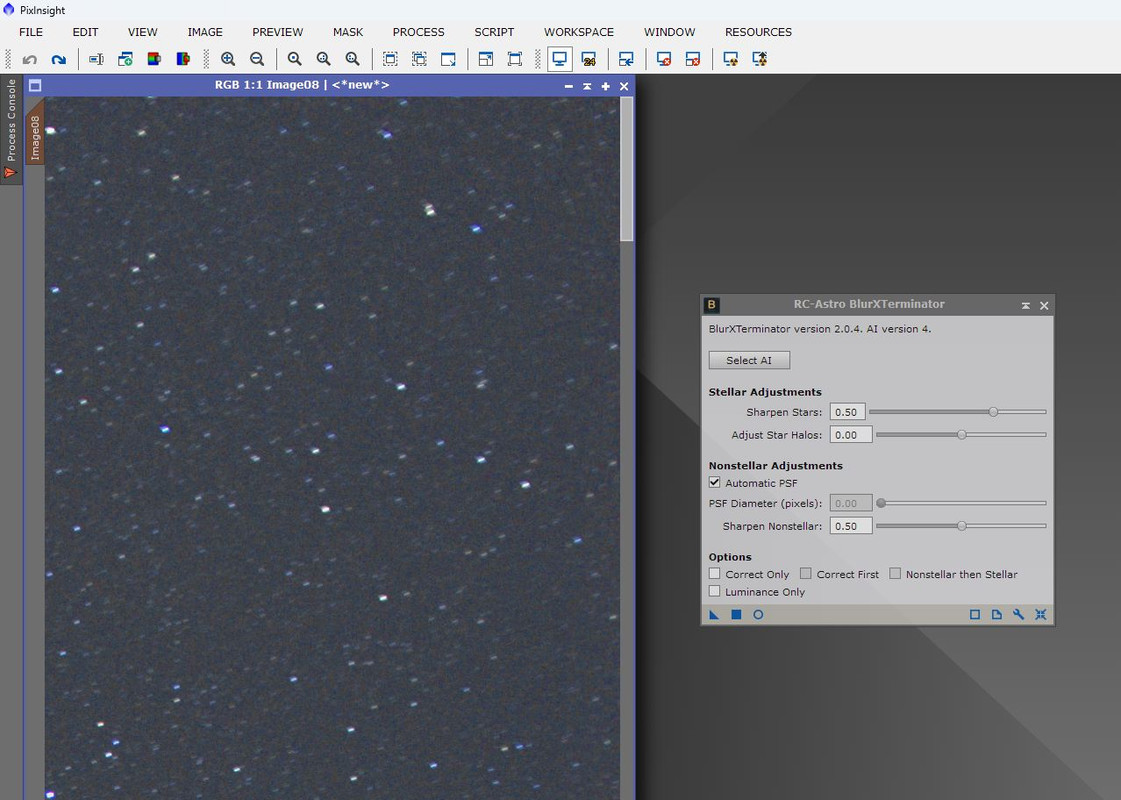Click the blue triangle apply-to-image icon in BlurXTerminator
This screenshot has height=800, width=1121.
(x=714, y=615)
